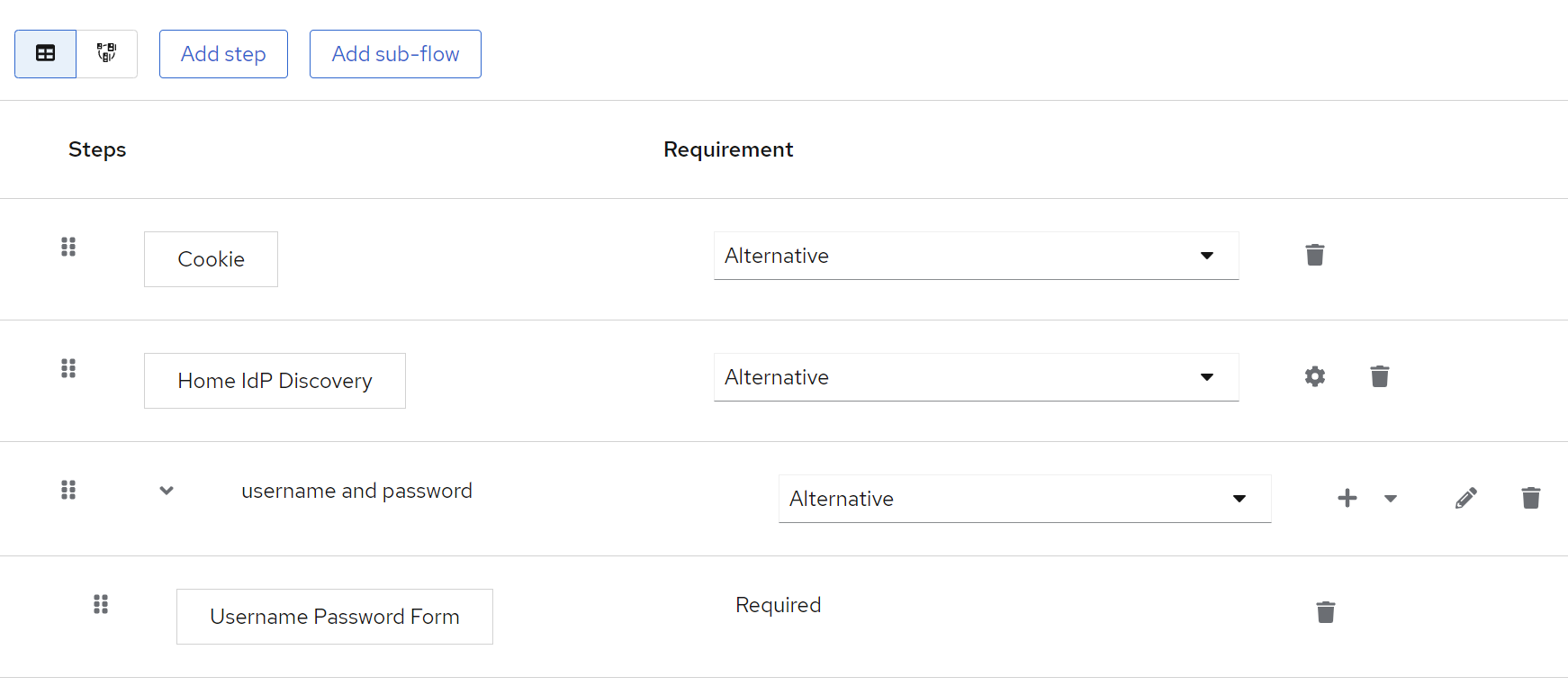Collapse the username and password sub-flow
This screenshot has width=1568, height=695.
167,491
